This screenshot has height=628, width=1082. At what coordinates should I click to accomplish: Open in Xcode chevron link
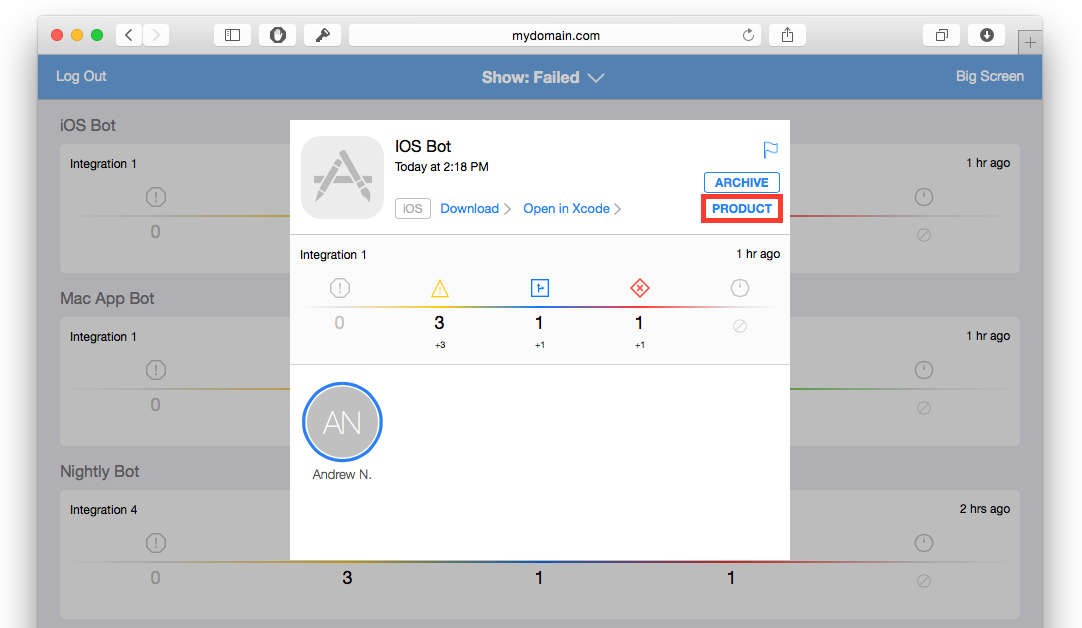pos(572,208)
